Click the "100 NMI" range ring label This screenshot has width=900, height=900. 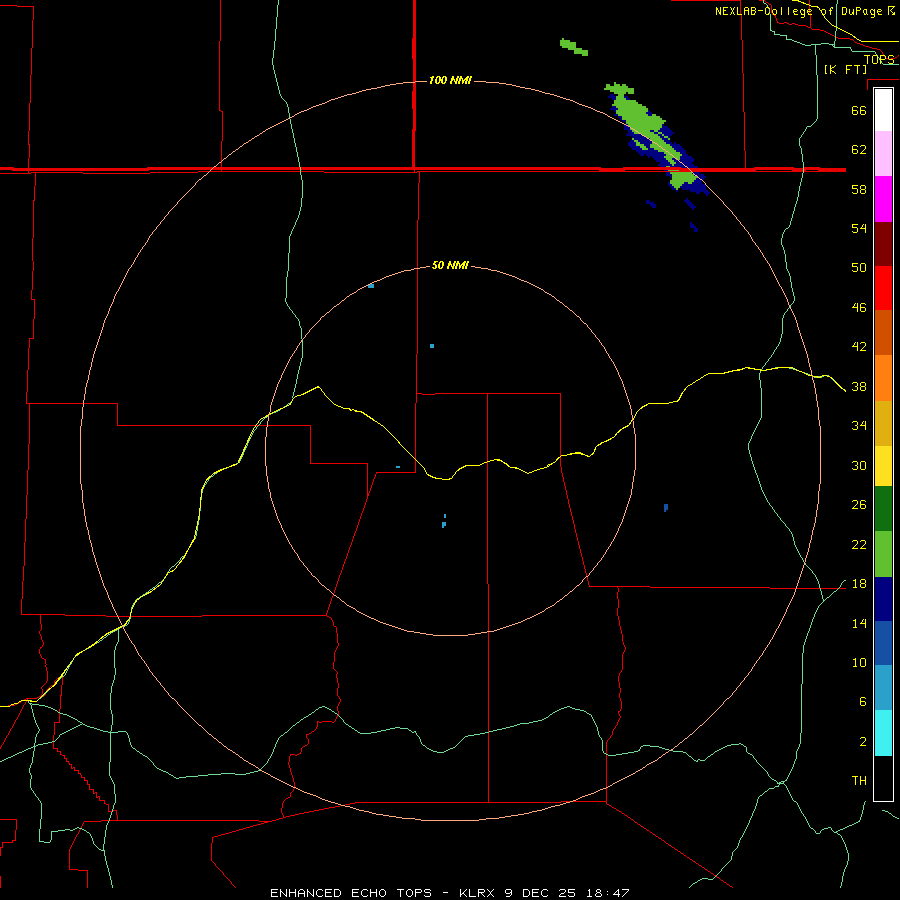pyautogui.click(x=450, y=80)
